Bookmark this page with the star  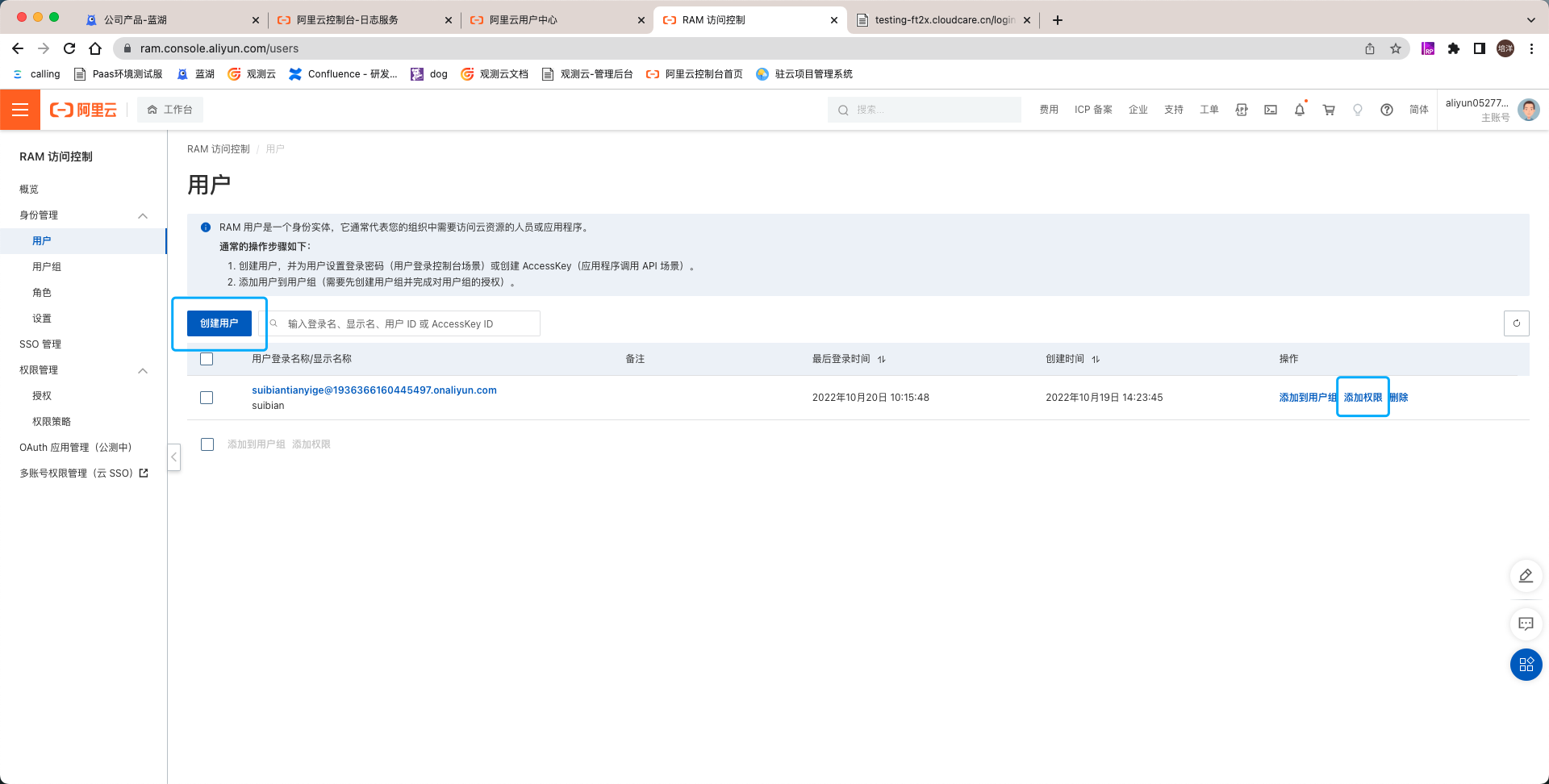tap(1396, 48)
